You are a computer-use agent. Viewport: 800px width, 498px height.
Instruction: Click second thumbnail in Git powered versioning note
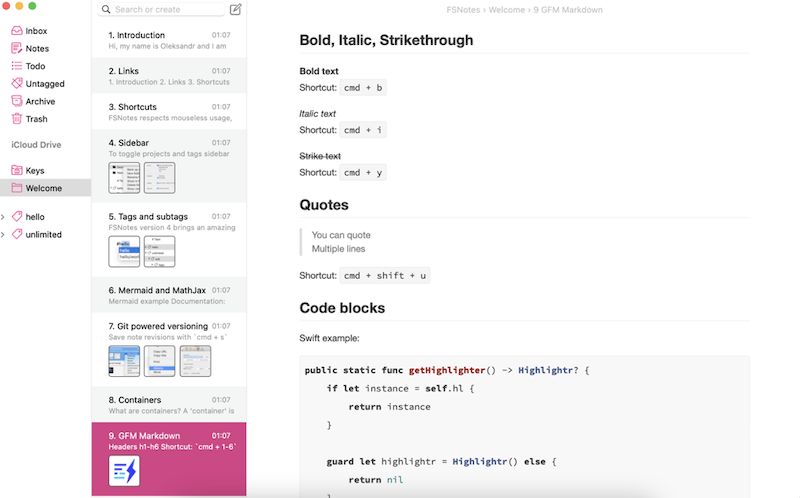(159, 361)
